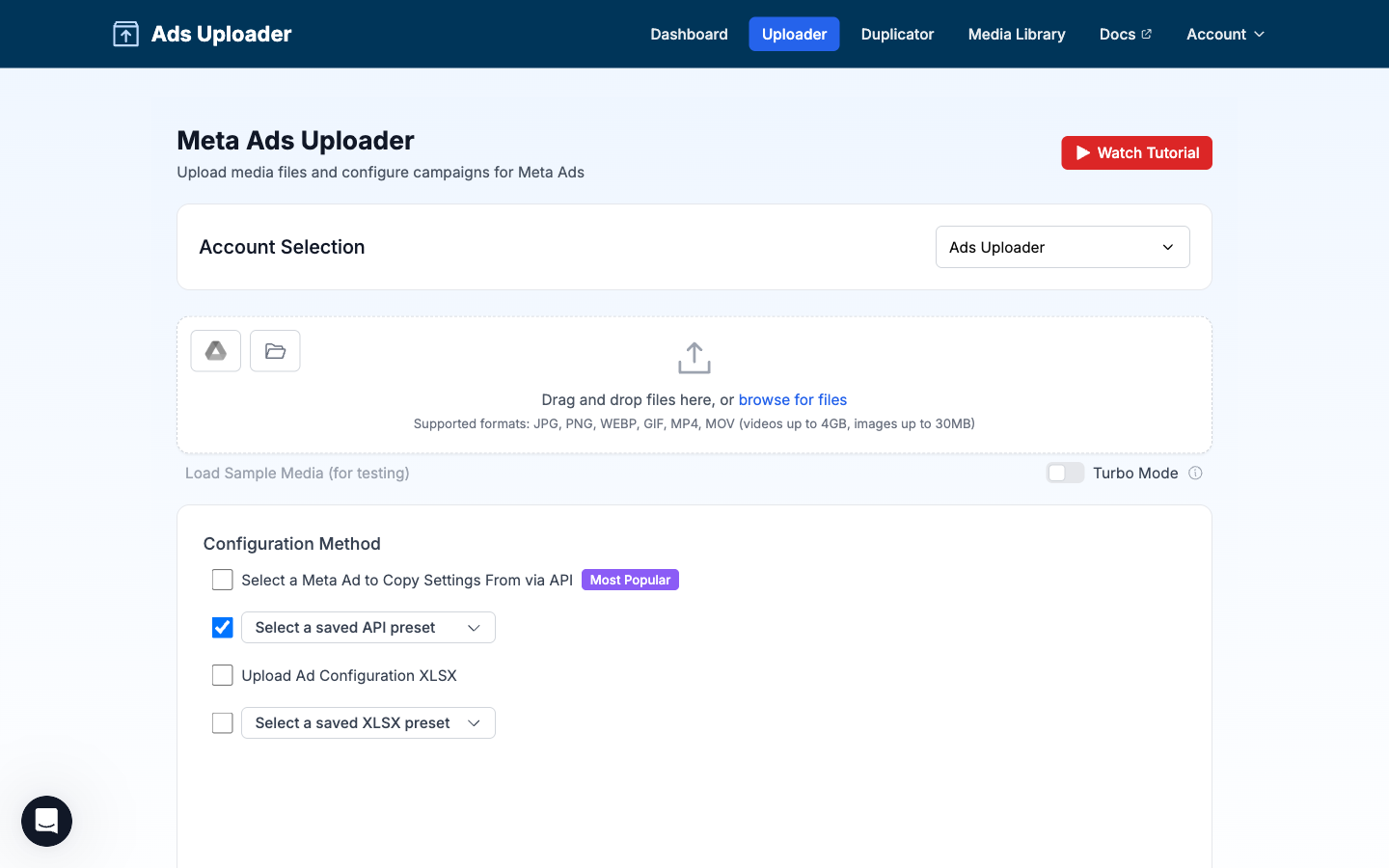The width and height of the screenshot is (1389, 868).
Task: Click the Ads Uploader brand name
Action: [x=221, y=34]
